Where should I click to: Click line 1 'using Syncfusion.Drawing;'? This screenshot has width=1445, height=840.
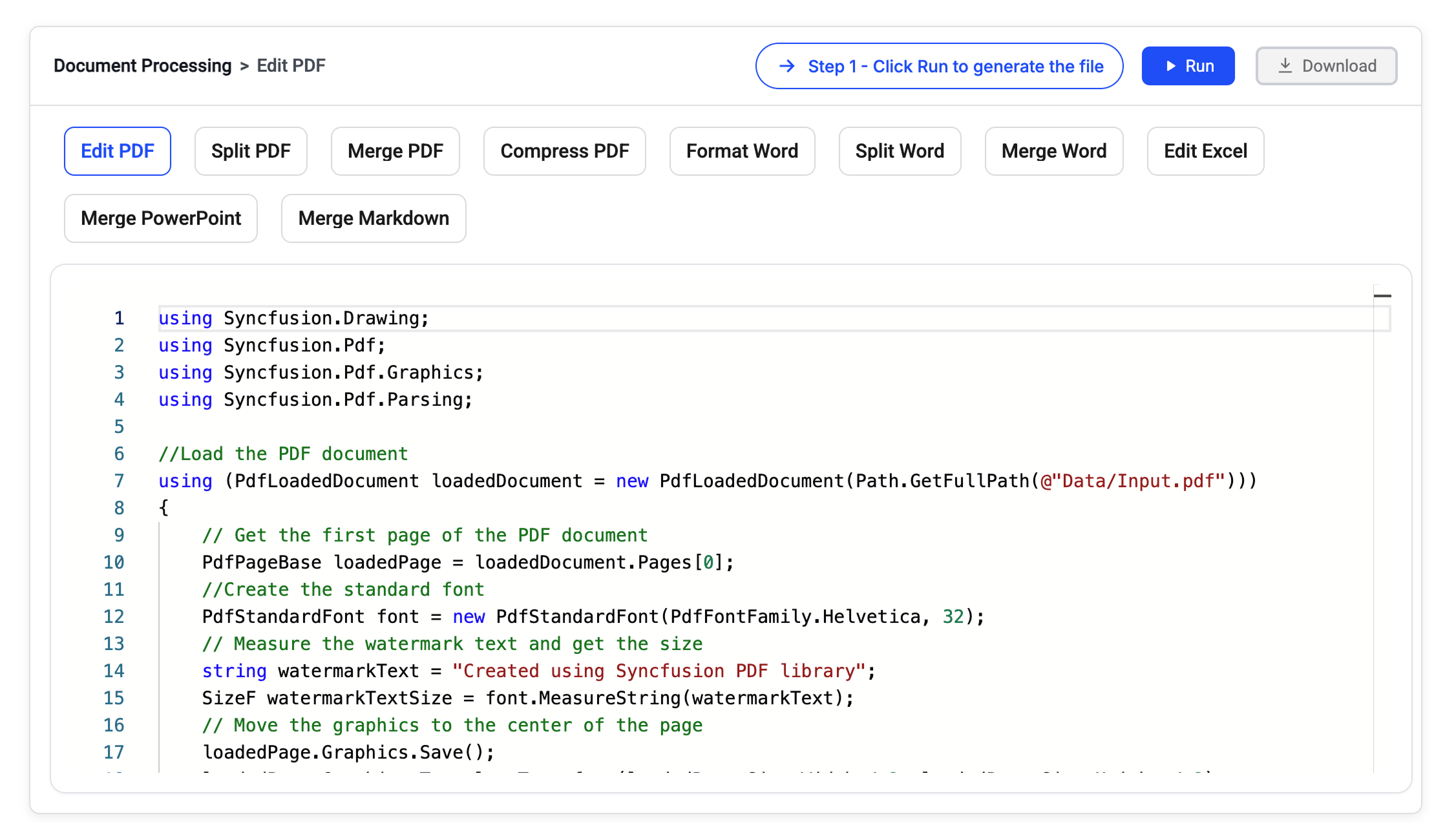[294, 318]
